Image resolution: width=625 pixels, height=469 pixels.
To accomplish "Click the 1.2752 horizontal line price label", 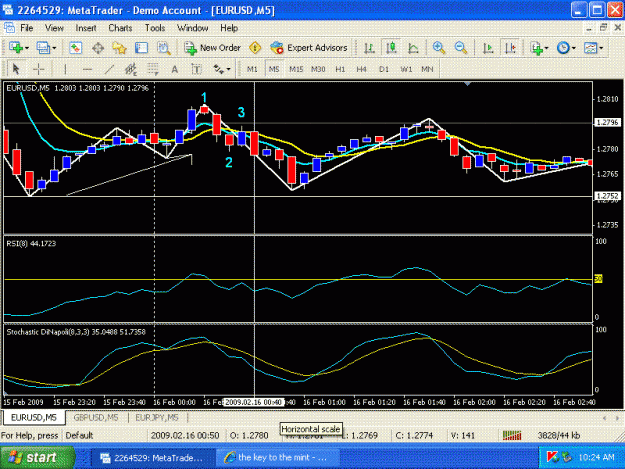I will coord(607,196).
